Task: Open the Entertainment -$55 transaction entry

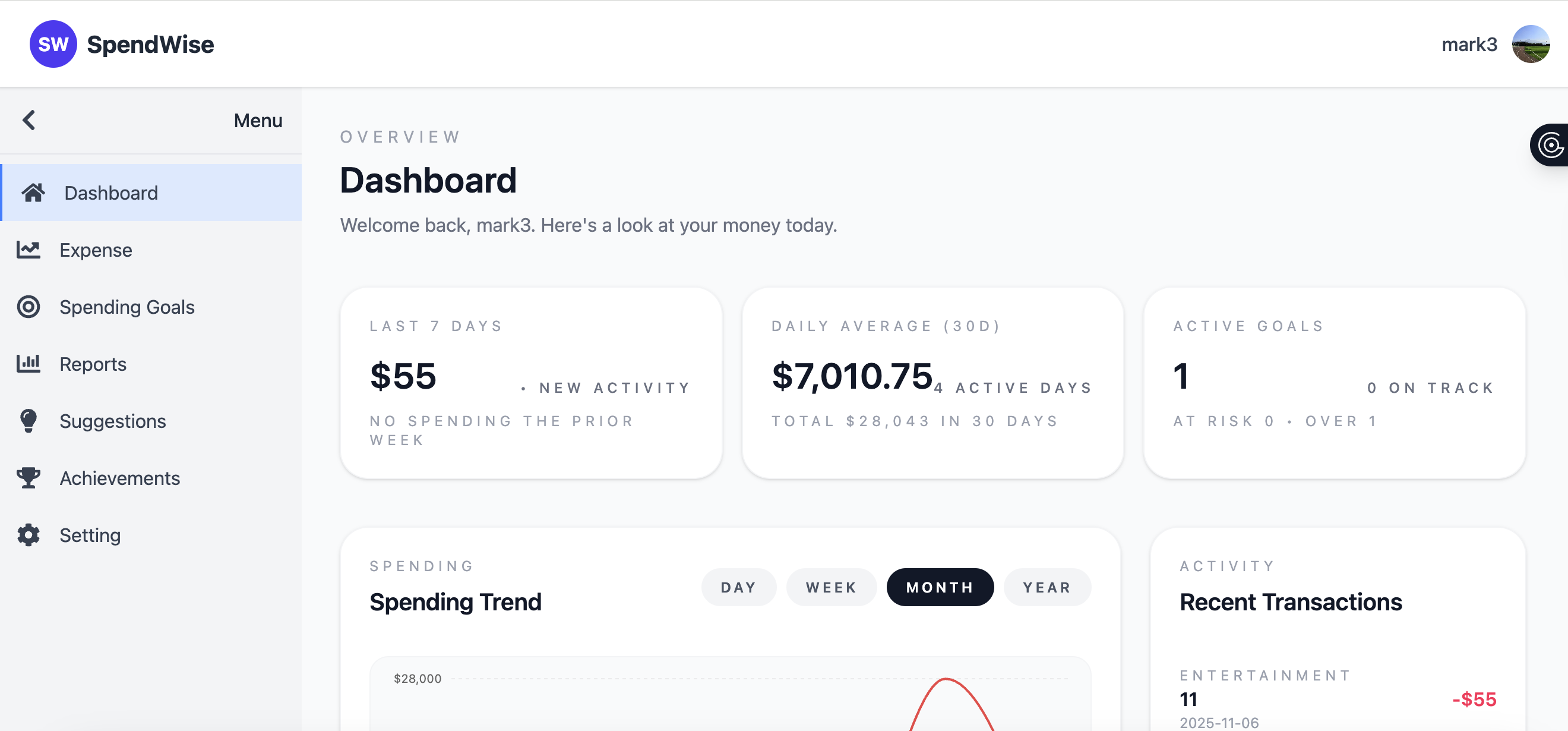Action: pos(1337,699)
